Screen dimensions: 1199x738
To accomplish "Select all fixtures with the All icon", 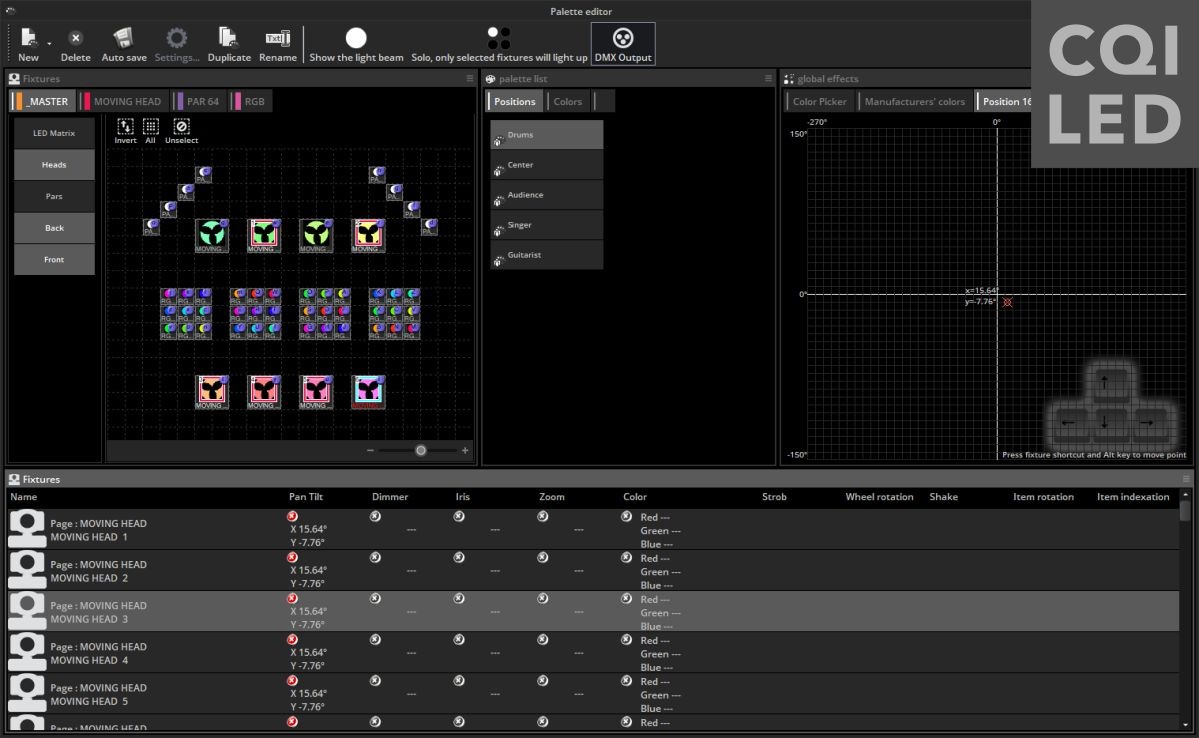I will coord(151,127).
